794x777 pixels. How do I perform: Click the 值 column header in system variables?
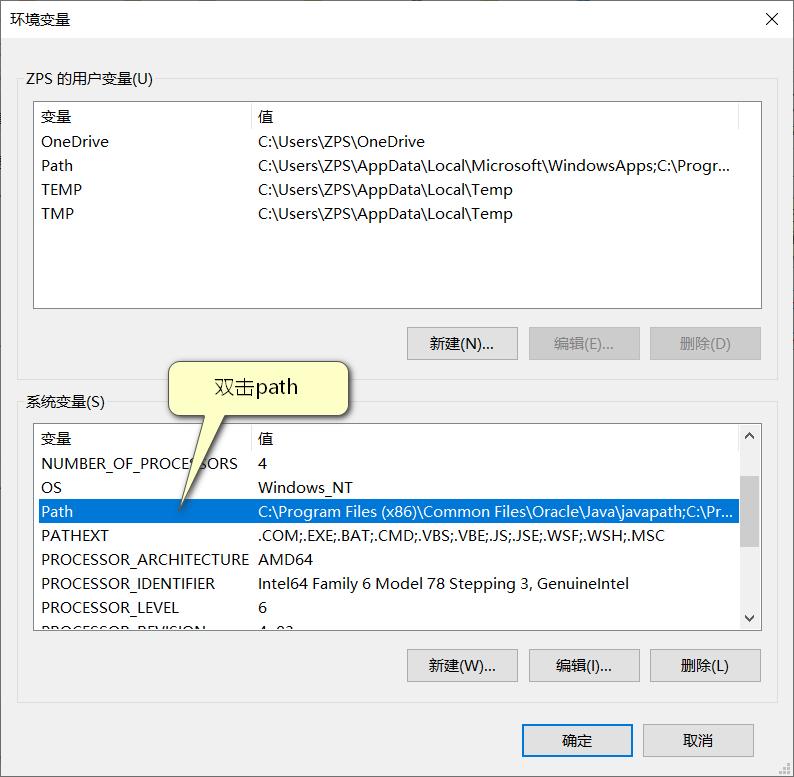click(495, 438)
